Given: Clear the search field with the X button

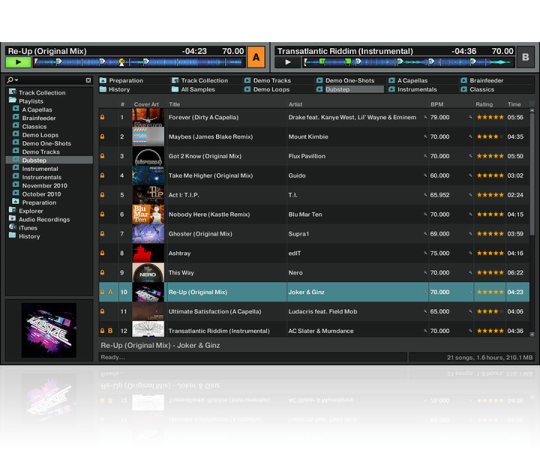Looking at the screenshot, I should (89, 80).
